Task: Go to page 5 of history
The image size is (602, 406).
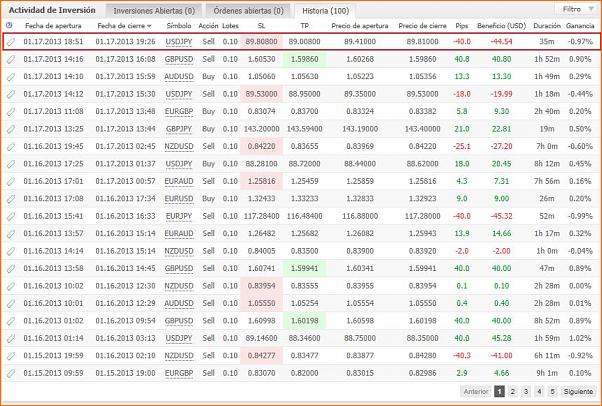Action: coord(552,391)
